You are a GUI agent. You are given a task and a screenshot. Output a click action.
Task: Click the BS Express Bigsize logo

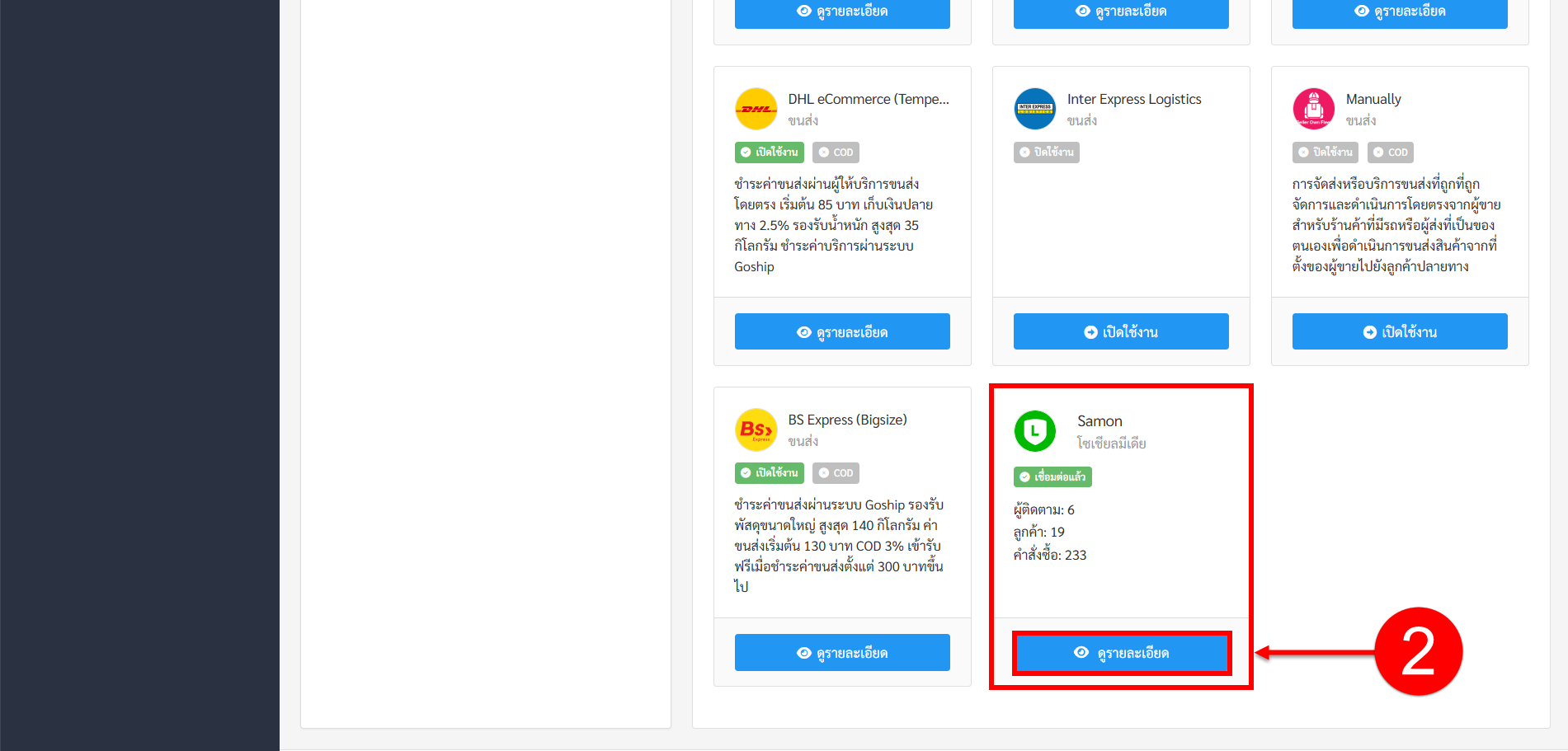(x=756, y=429)
